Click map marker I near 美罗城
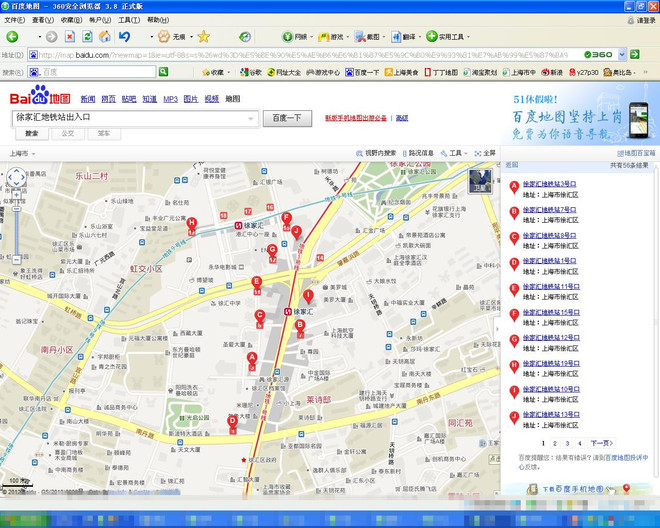The height and width of the screenshot is (528, 660). pyautogui.click(x=308, y=296)
